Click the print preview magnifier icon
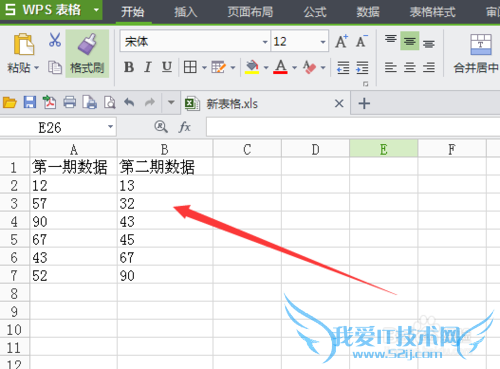Screen dimensions: 500x369 coord(110,103)
